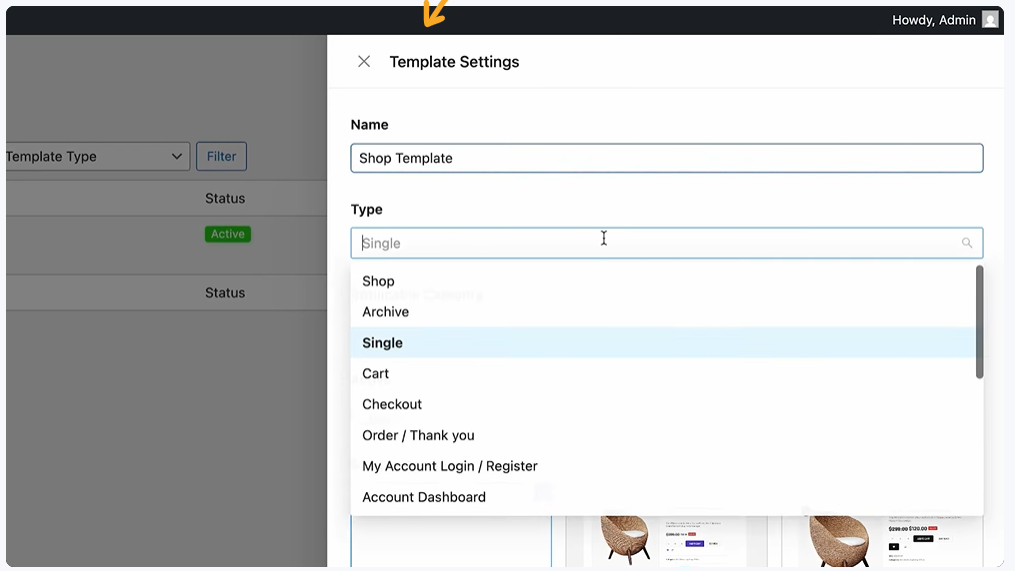Screen dimensions: 1015x571
Task: Click the Admin avatar icon
Action: 990,20
